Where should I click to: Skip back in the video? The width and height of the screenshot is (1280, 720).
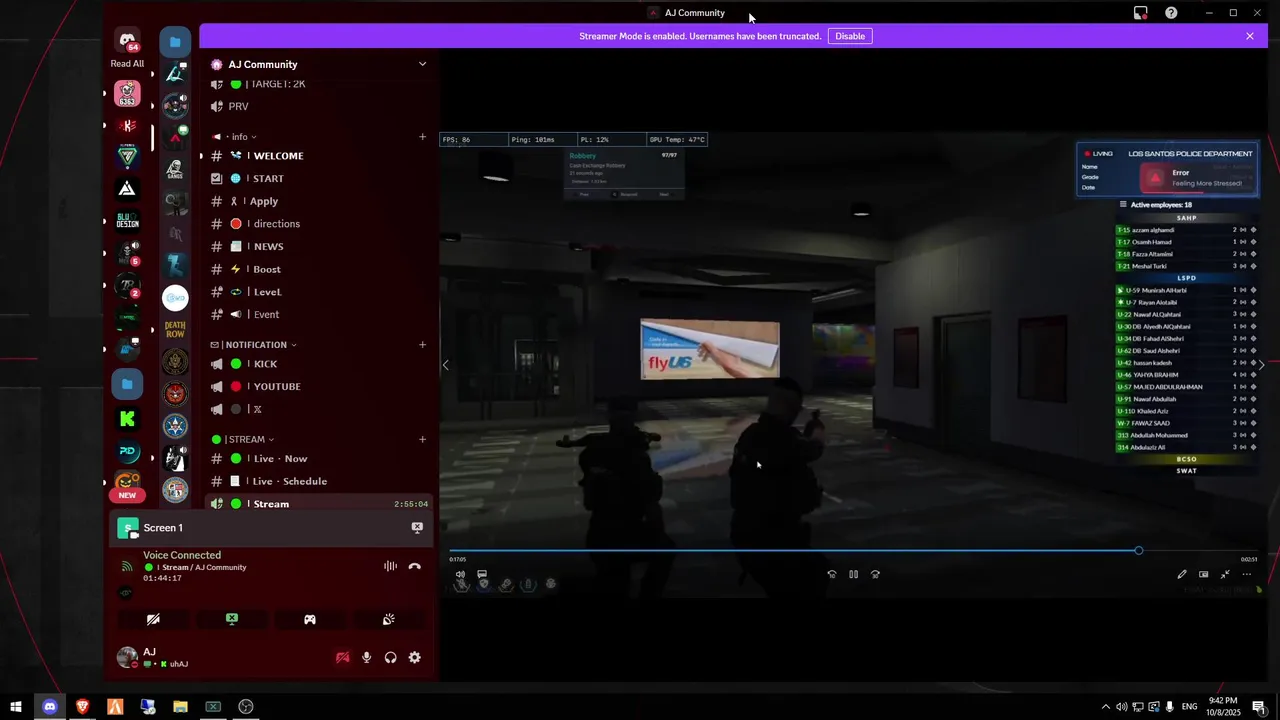(x=831, y=574)
